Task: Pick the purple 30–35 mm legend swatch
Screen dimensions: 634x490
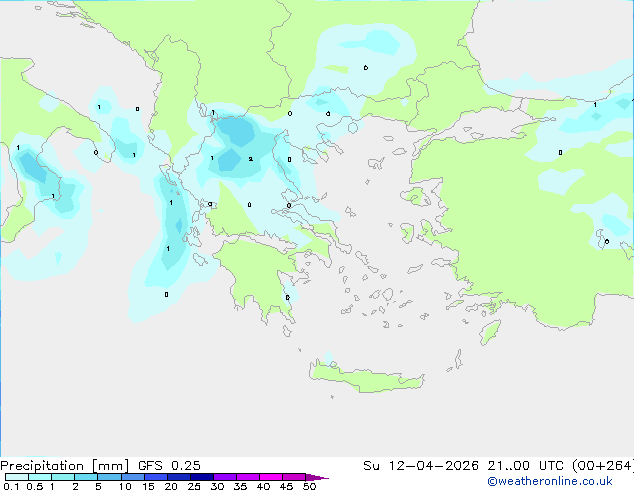Action: coord(225,477)
